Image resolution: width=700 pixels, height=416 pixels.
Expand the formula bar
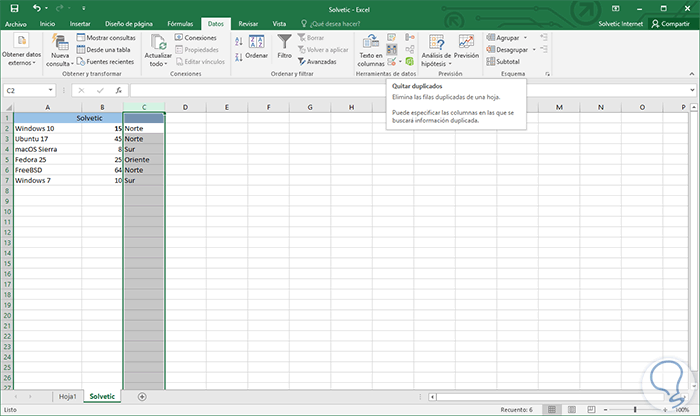coord(692,90)
